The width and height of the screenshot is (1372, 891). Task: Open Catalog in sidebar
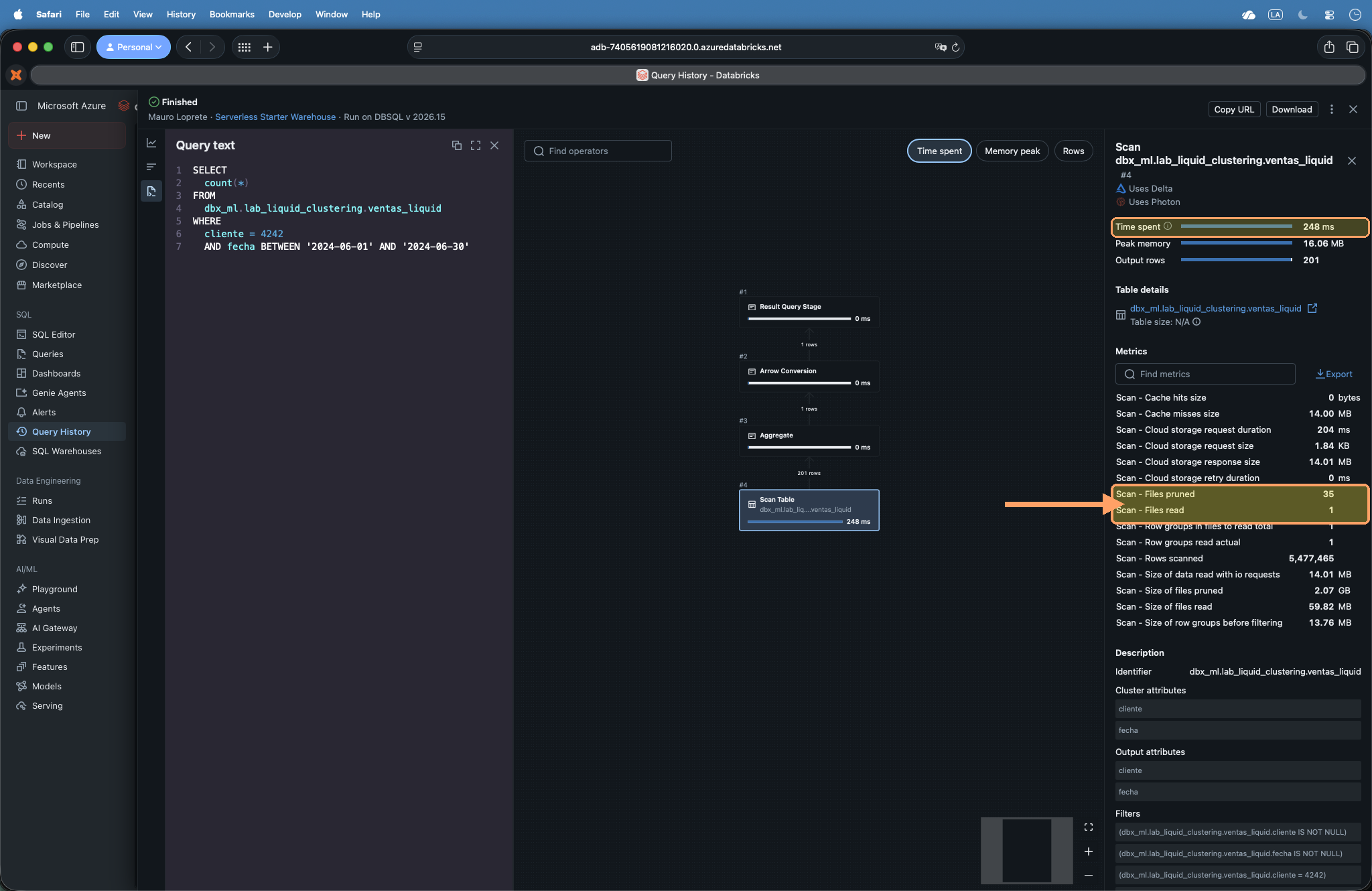(67, 204)
